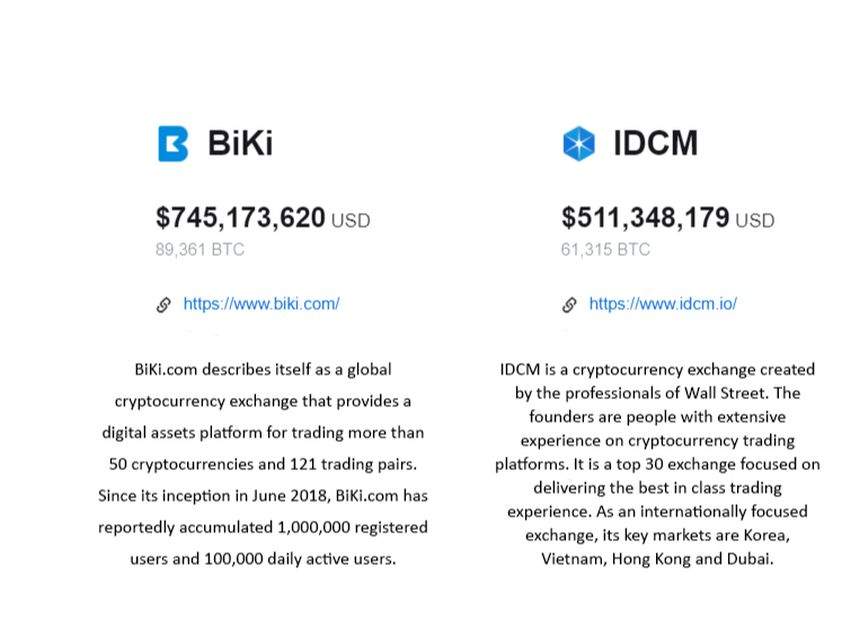860x629 pixels.
Task: Click the 89,361 BTC volume text
Action: click(x=199, y=249)
